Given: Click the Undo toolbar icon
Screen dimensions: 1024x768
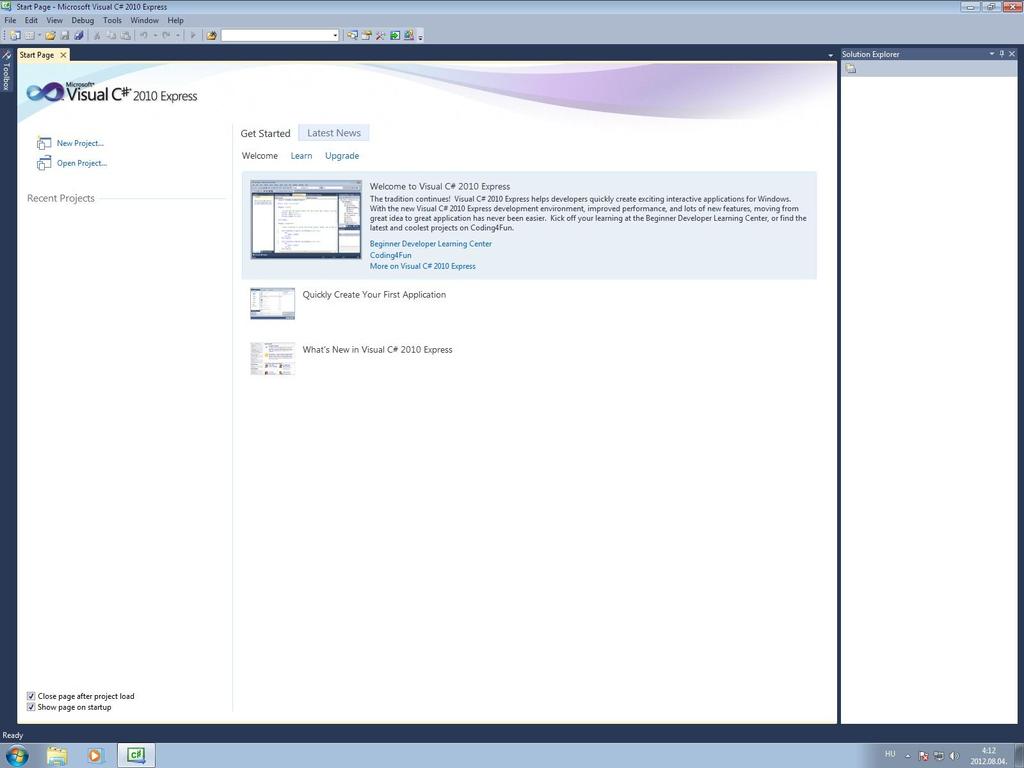Looking at the screenshot, I should coord(144,35).
